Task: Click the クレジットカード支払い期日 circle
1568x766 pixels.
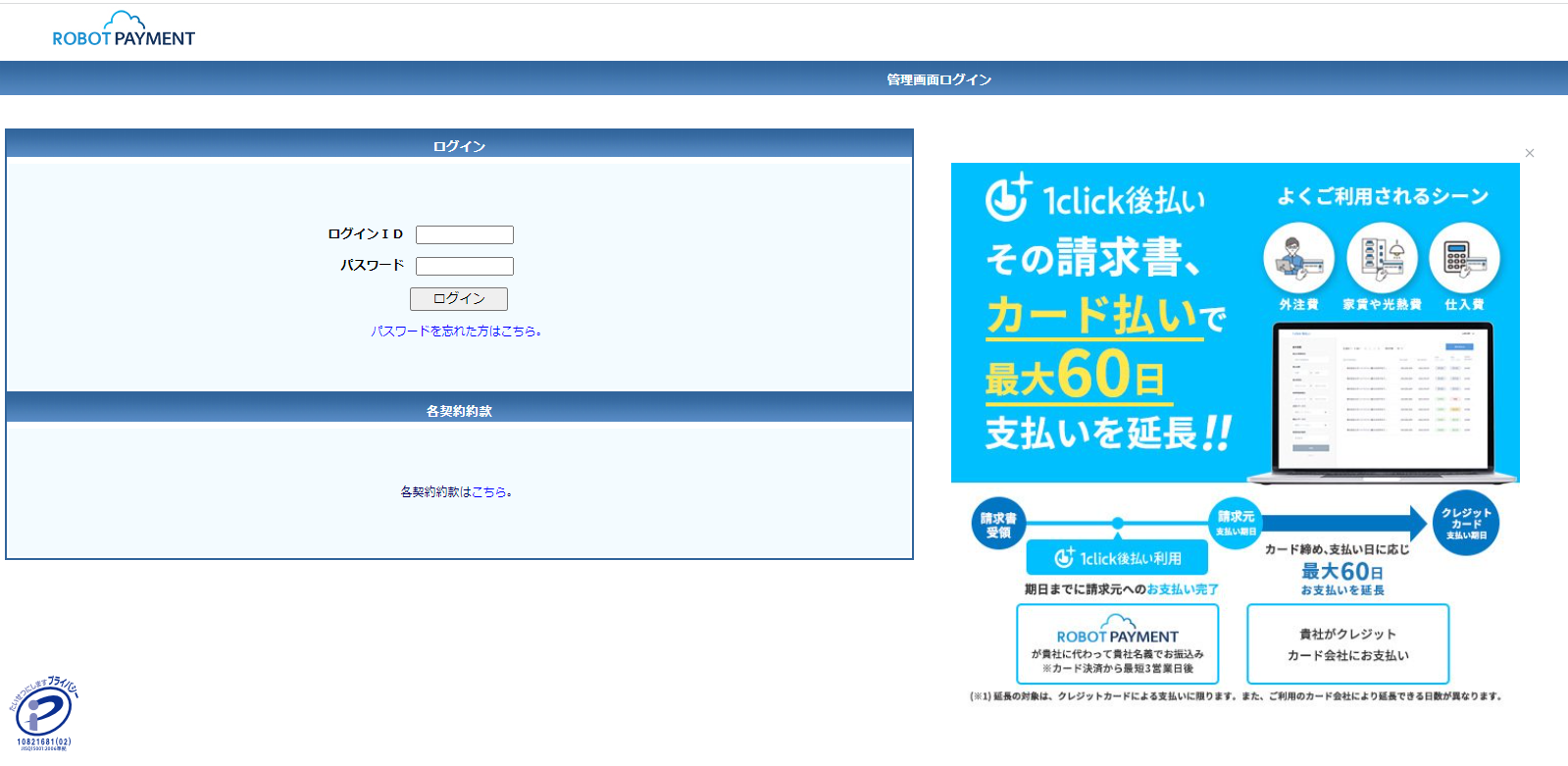Action: [x=1466, y=523]
